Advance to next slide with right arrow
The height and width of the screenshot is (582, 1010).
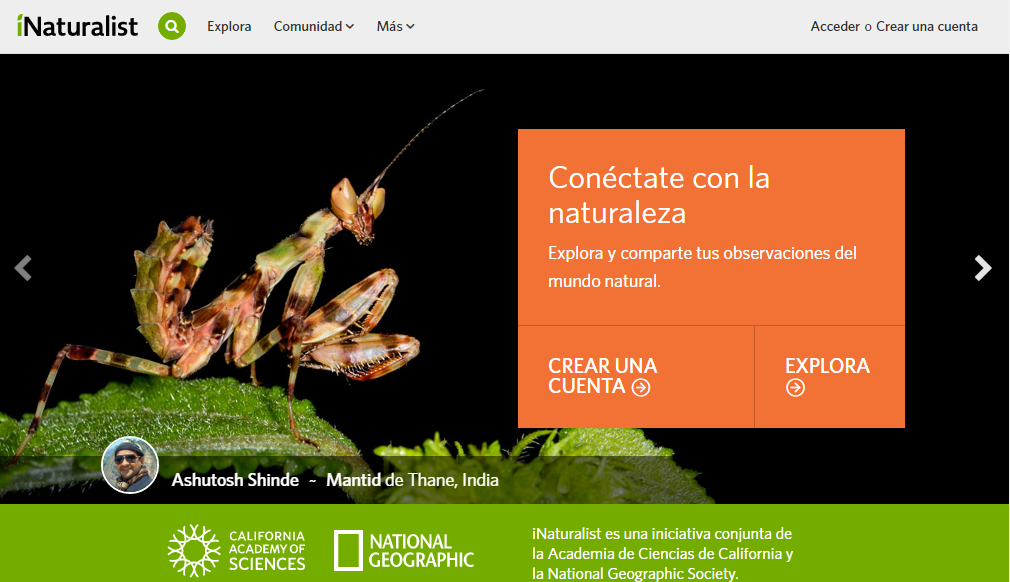(x=982, y=268)
